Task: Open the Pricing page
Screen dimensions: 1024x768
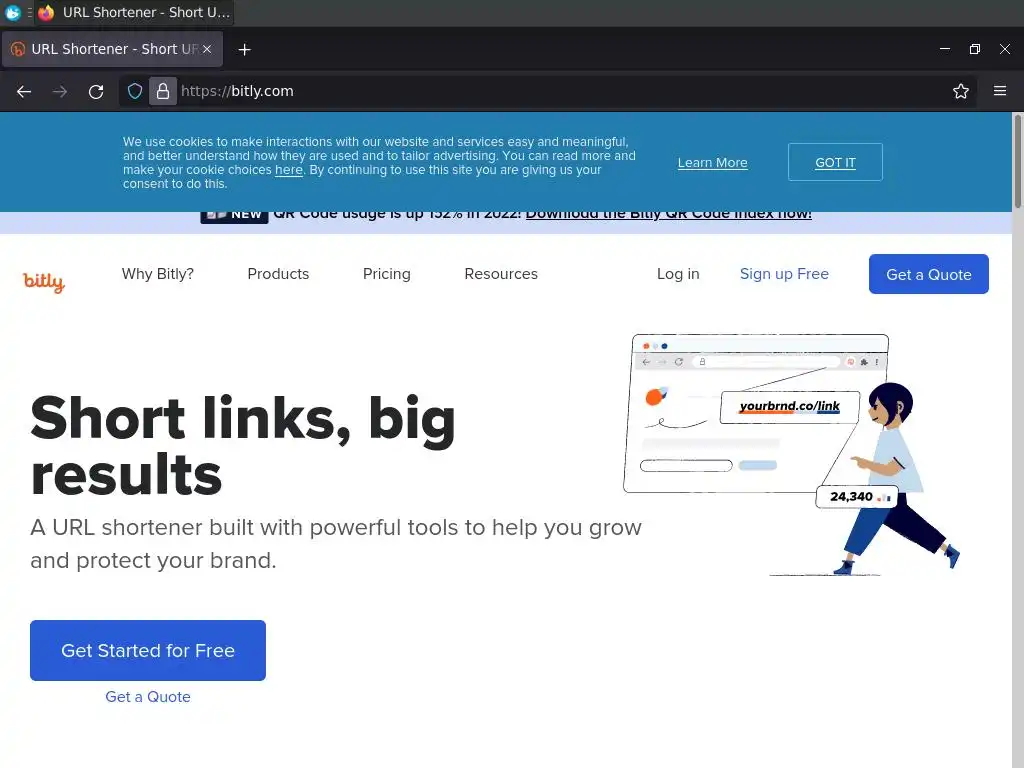Action: coord(387,274)
